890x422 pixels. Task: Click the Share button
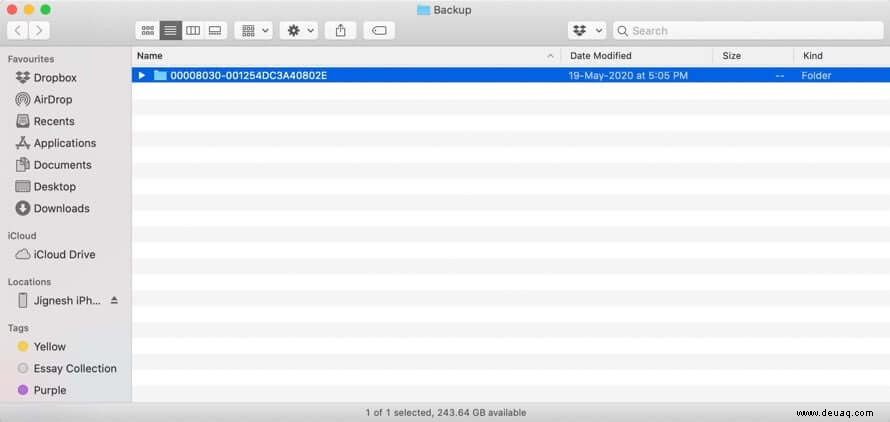341,31
